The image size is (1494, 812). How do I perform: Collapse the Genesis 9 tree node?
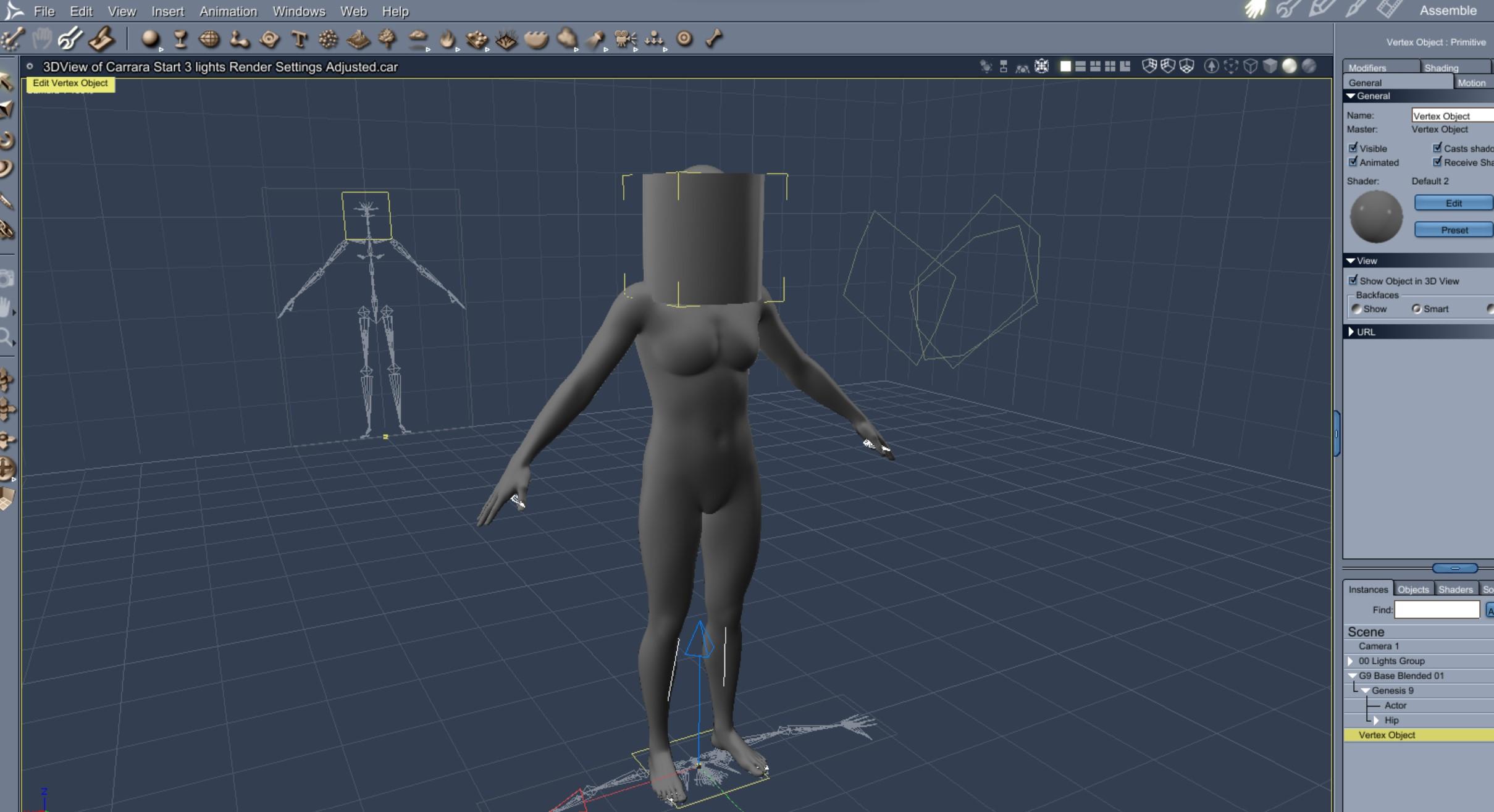[1366, 691]
